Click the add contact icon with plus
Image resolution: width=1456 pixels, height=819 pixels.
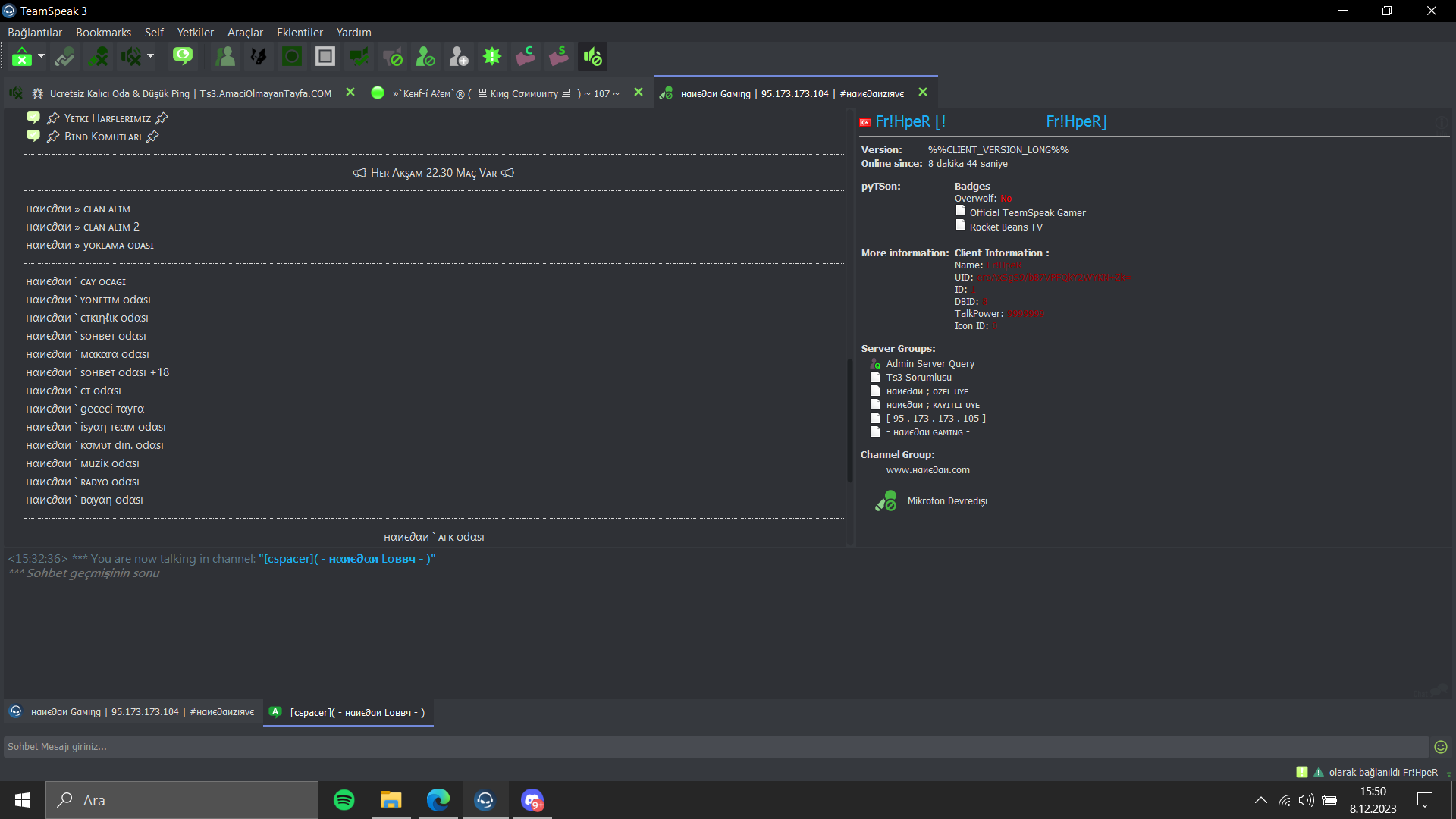pos(459,57)
